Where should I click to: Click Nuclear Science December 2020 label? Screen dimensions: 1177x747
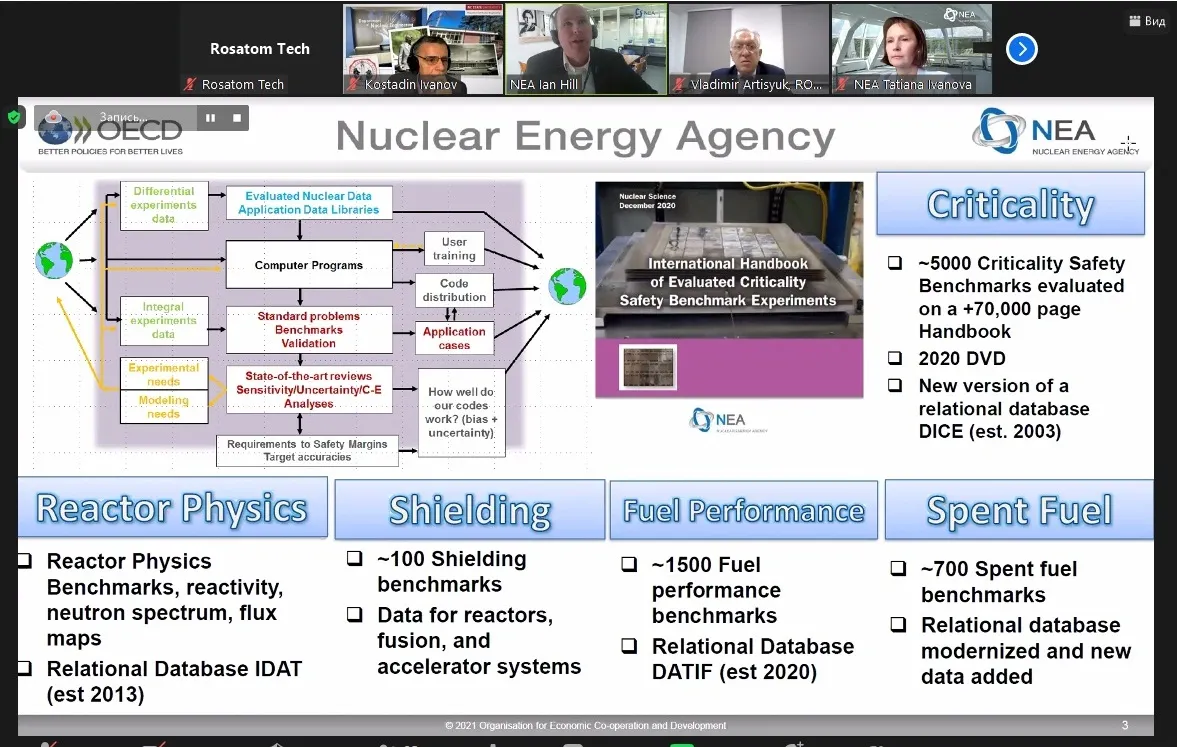647,200
